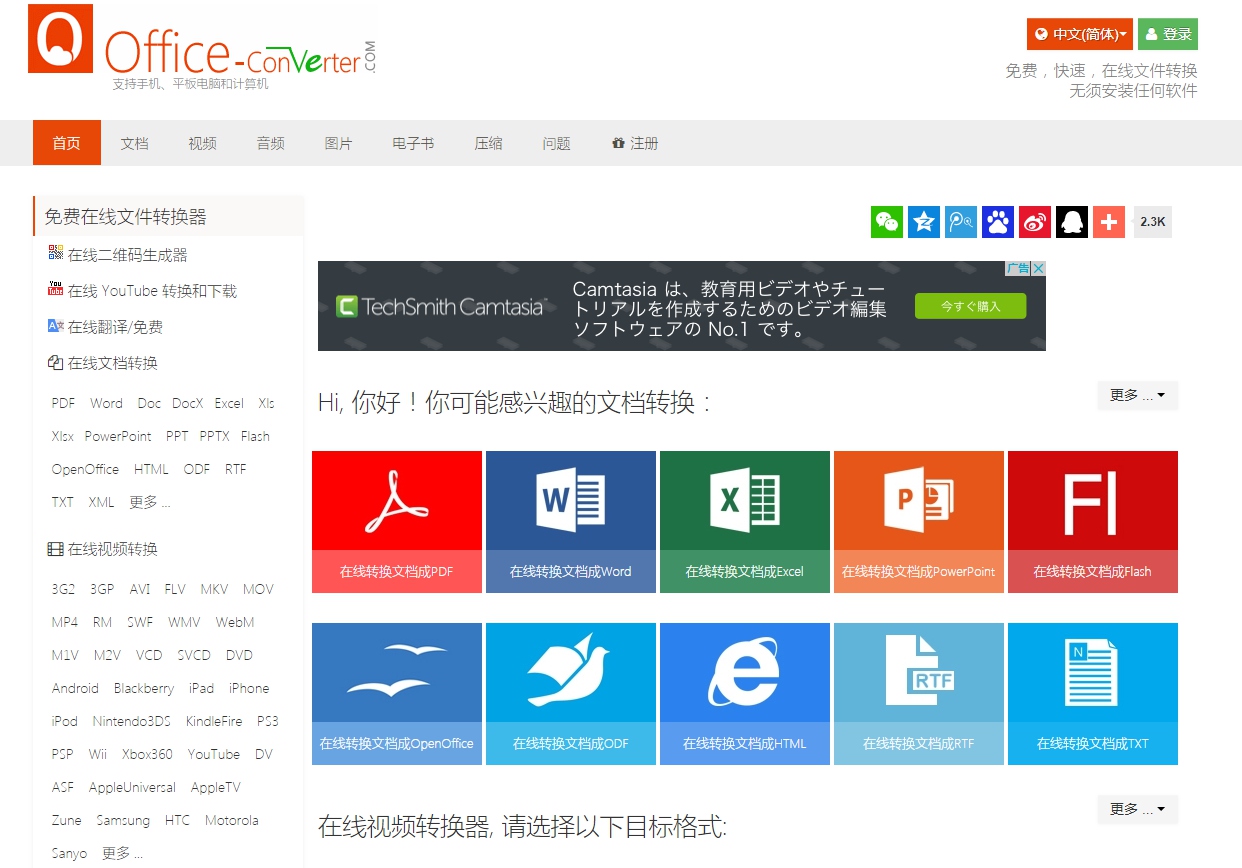Viewport: 1242px width, 868px height.
Task: Switch to the 视频 tab
Action: tap(201, 143)
